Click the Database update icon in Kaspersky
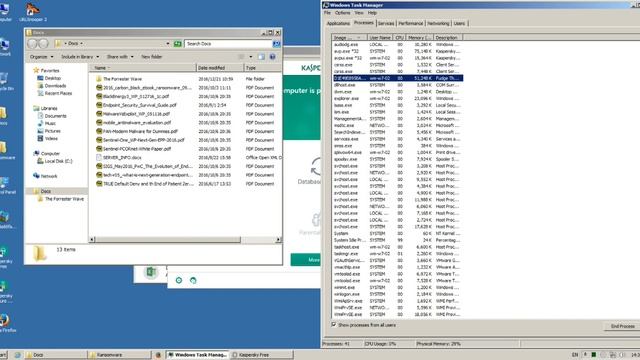This screenshot has width=640, height=360. [x=316, y=167]
